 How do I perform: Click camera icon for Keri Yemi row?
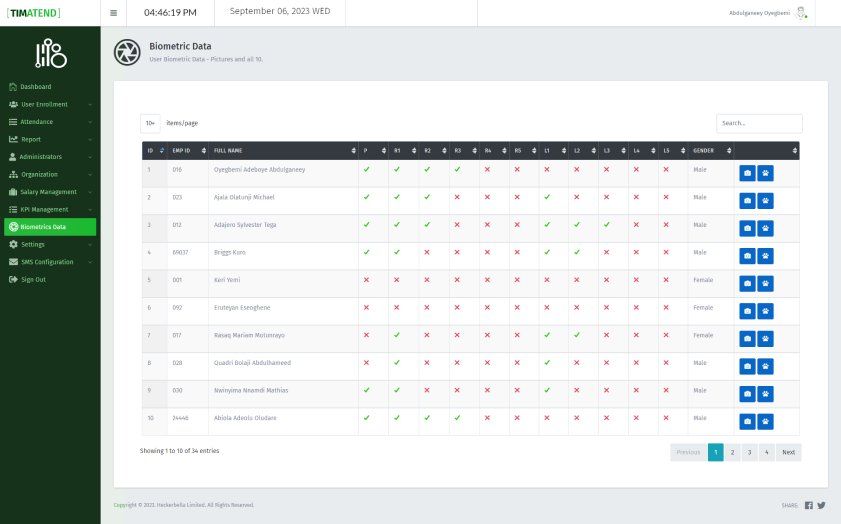pos(747,284)
